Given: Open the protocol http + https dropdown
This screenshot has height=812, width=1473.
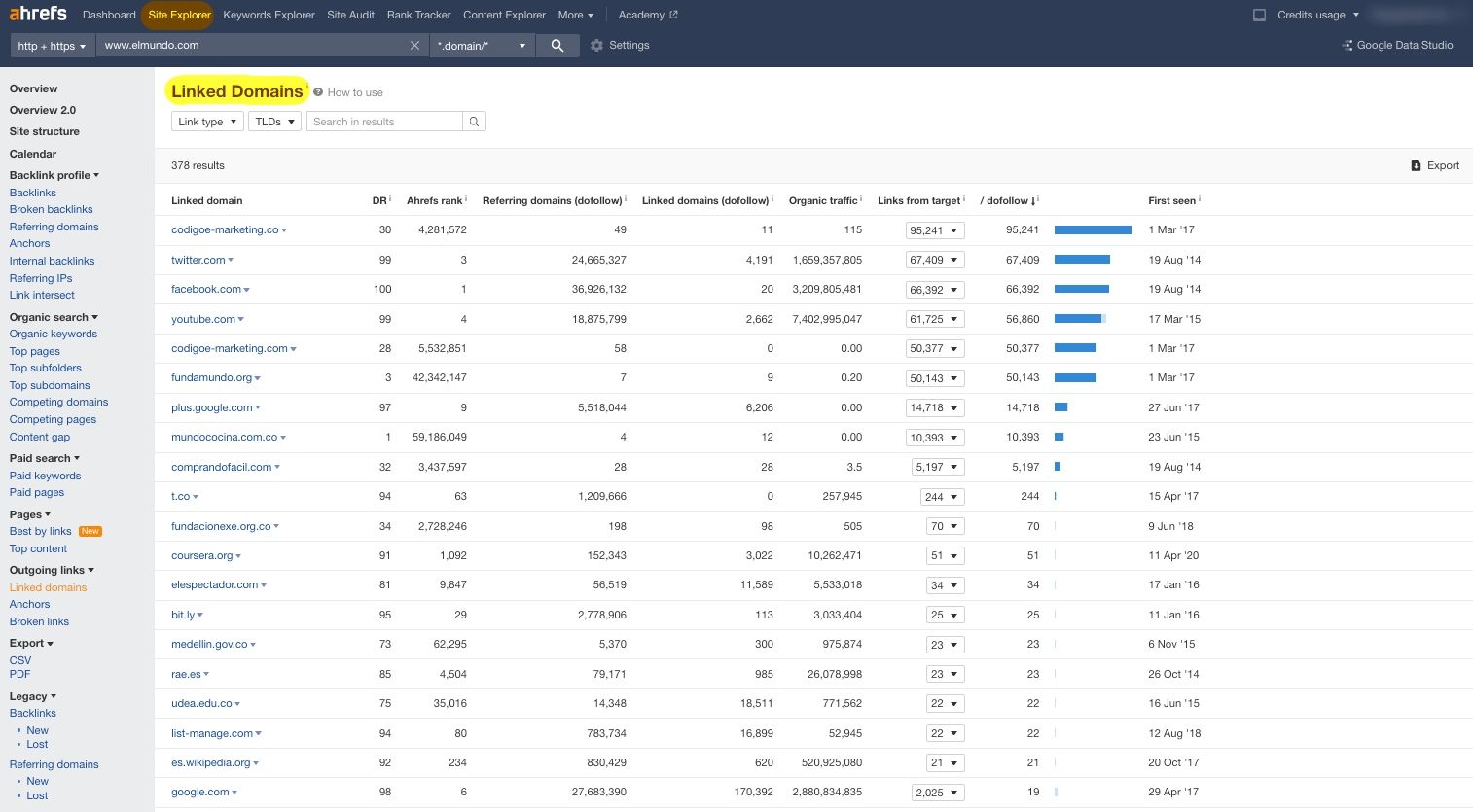Looking at the screenshot, I should point(52,46).
